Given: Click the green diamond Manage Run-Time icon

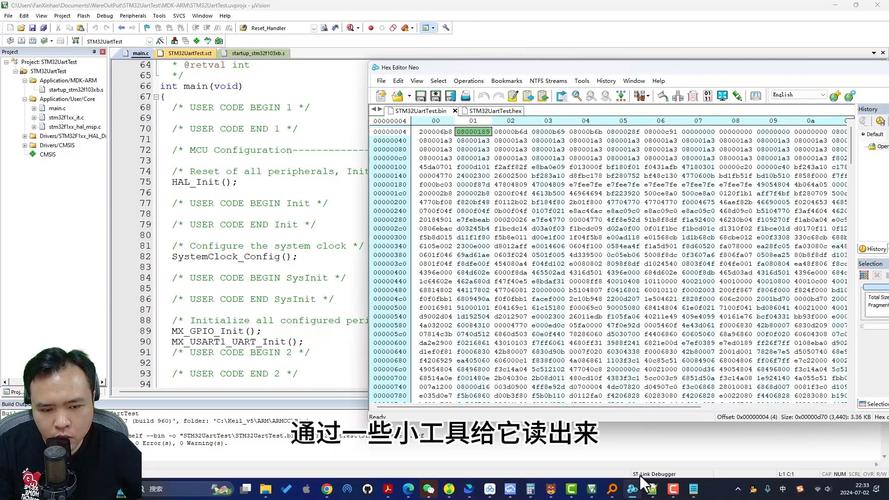Looking at the screenshot, I should pyautogui.click(x=197, y=41).
